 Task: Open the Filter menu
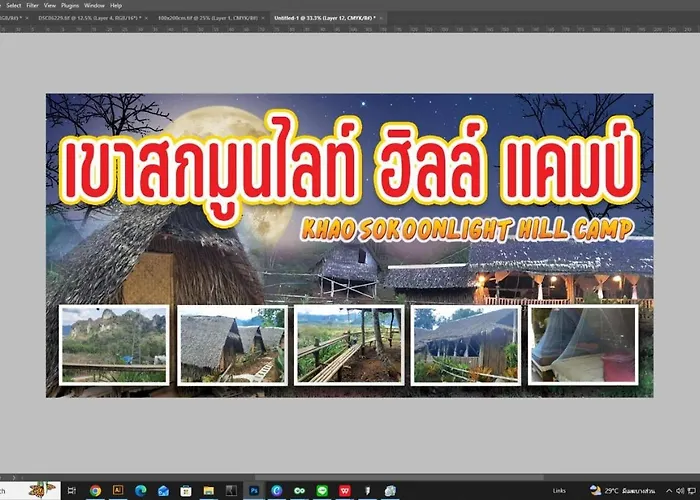click(x=33, y=5)
